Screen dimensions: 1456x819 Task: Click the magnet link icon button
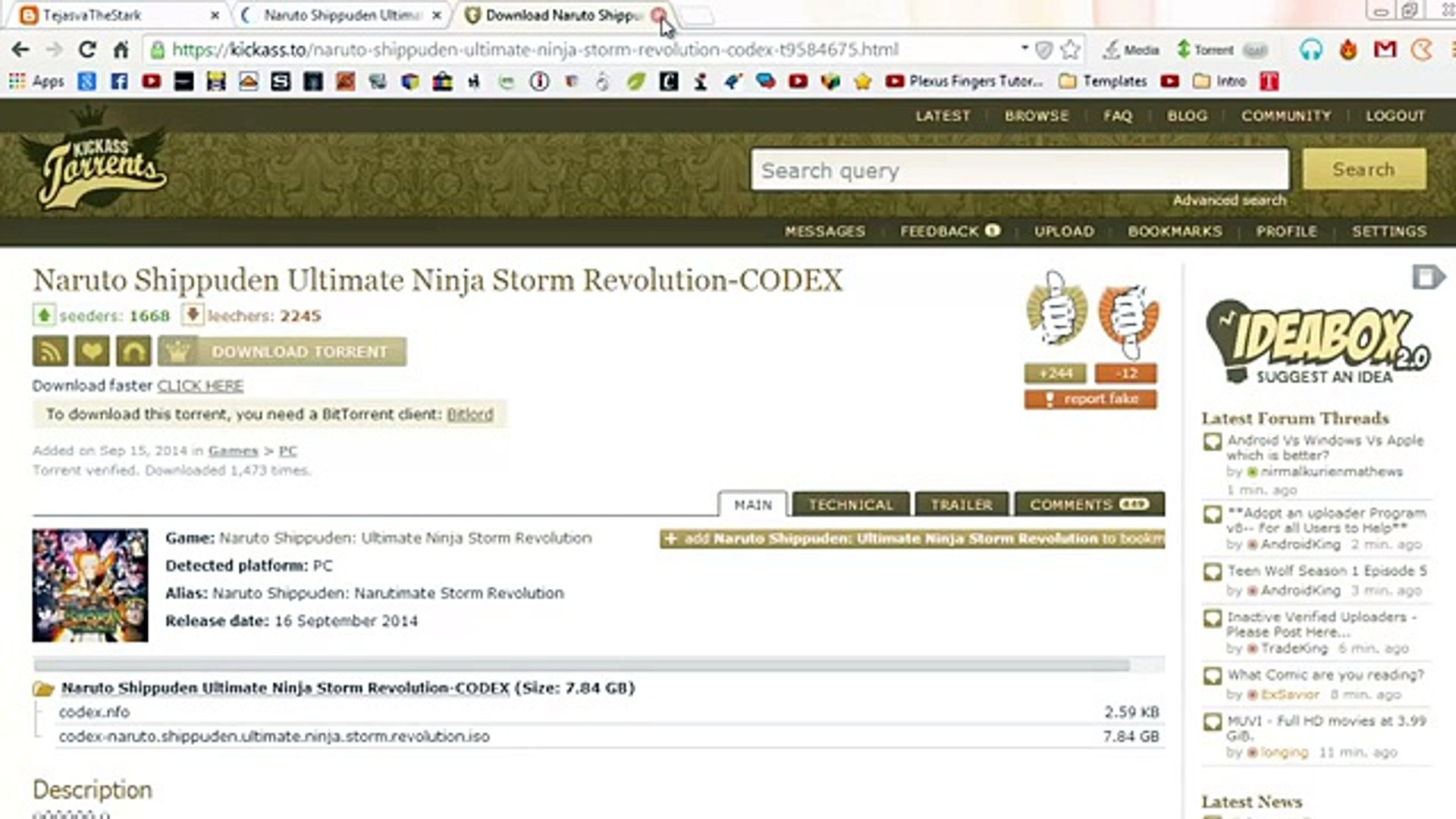click(x=133, y=352)
